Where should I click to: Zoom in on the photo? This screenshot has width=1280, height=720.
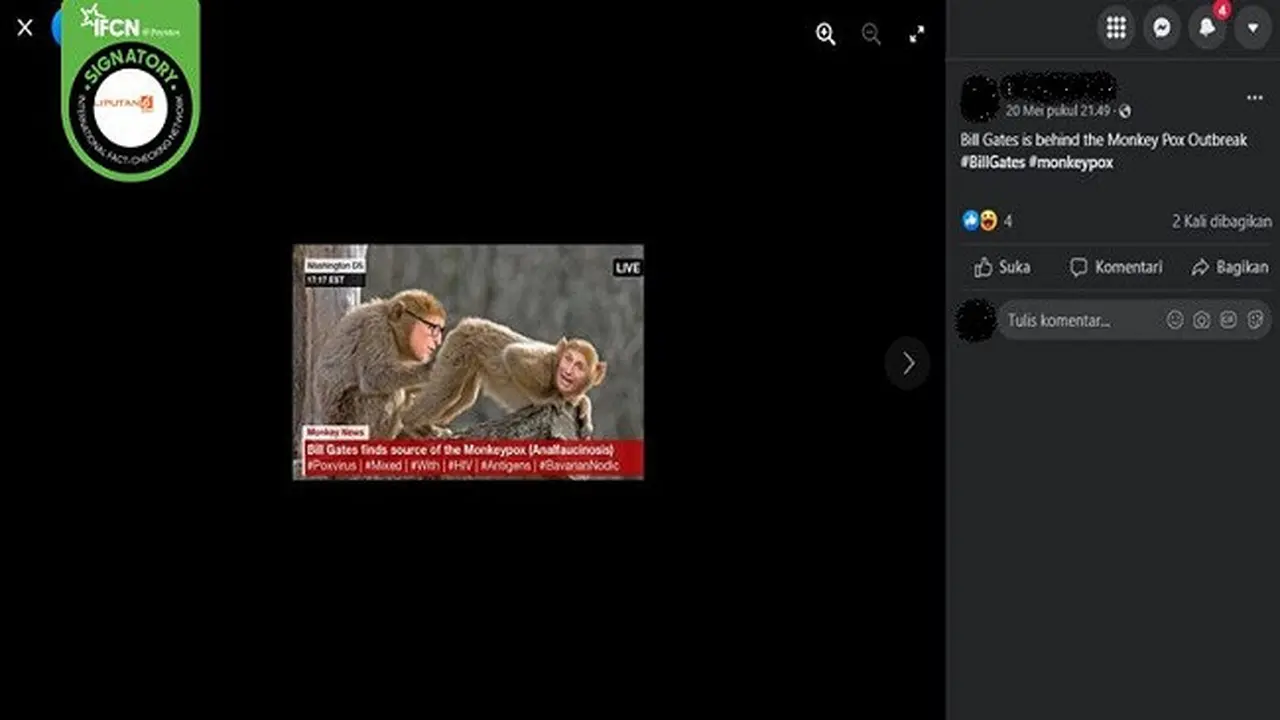(825, 34)
